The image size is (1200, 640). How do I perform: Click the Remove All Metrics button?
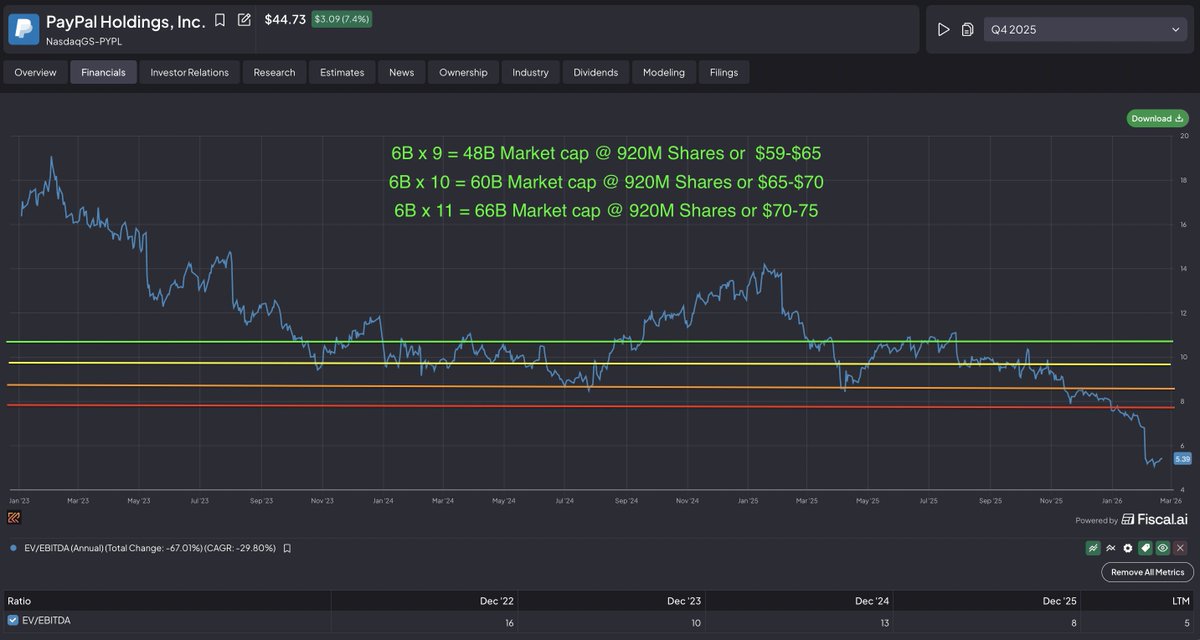1147,572
